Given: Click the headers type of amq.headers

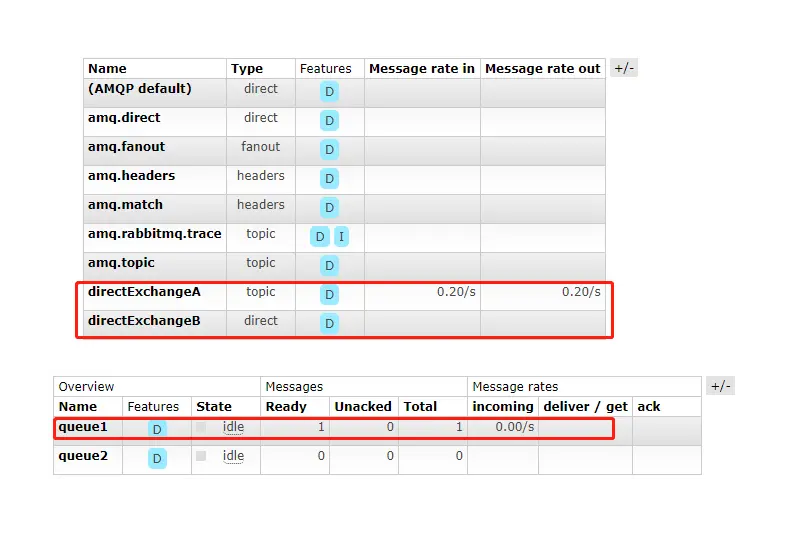Looking at the screenshot, I should pyautogui.click(x=261, y=176).
